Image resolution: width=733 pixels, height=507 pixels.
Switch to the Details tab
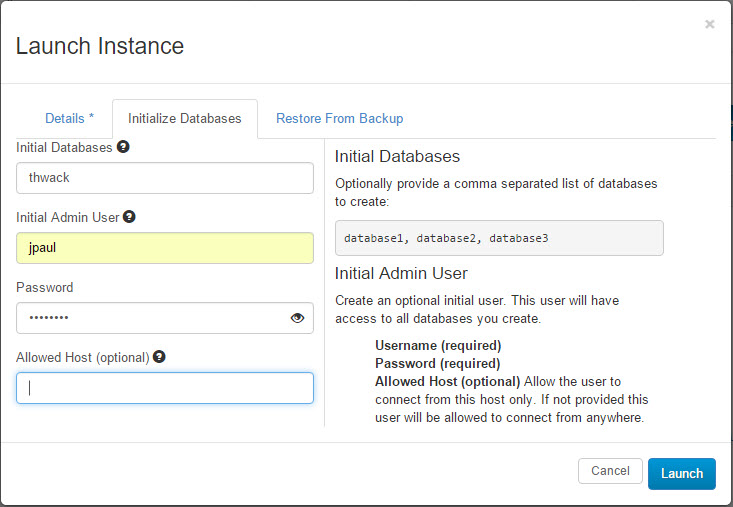69,118
